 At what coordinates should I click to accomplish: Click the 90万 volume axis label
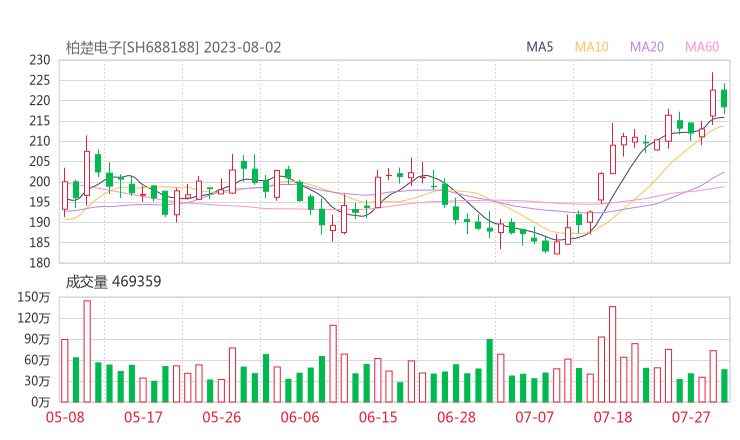point(37,339)
